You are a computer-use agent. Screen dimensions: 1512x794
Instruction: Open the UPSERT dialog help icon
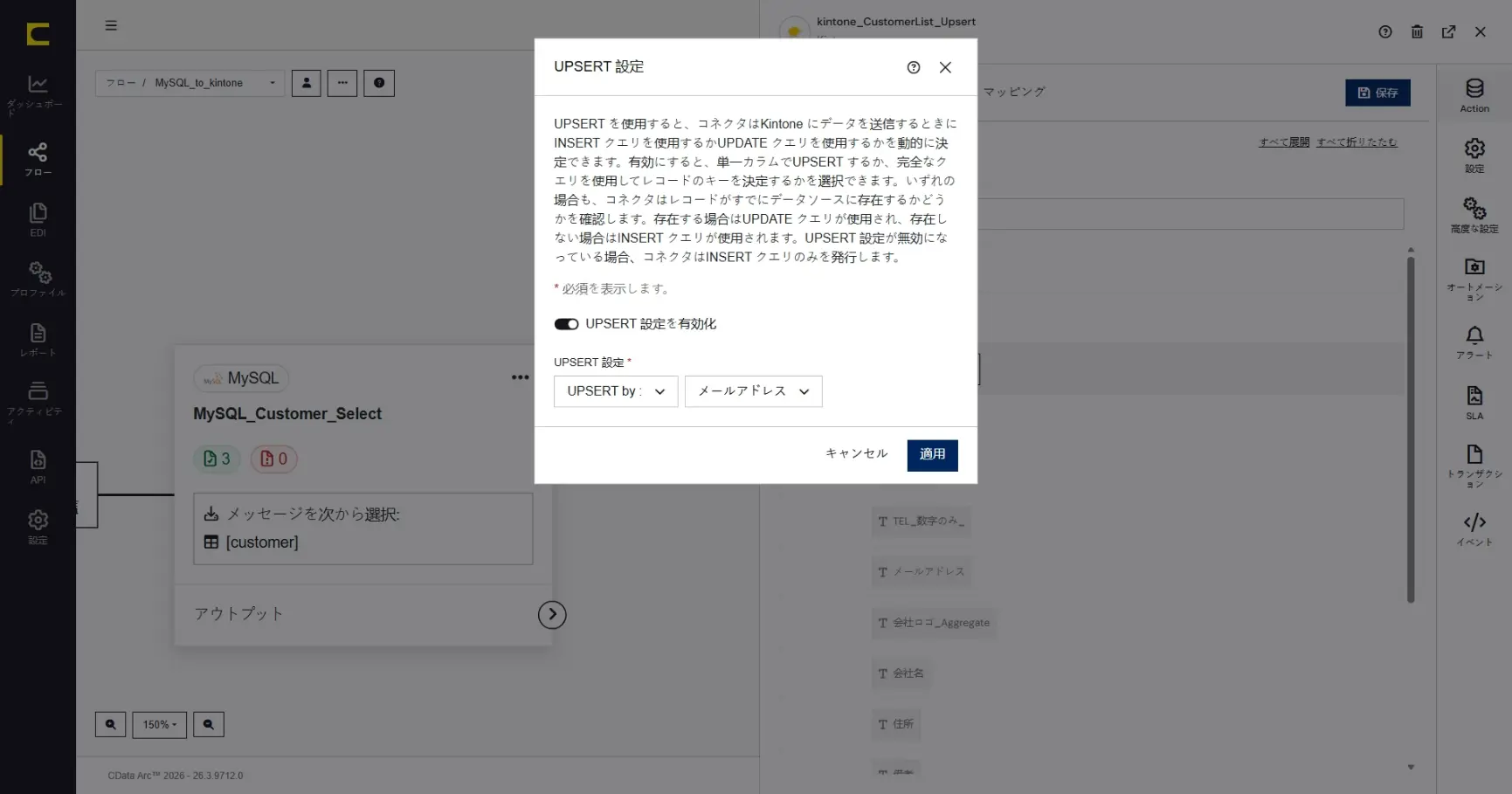click(x=914, y=67)
